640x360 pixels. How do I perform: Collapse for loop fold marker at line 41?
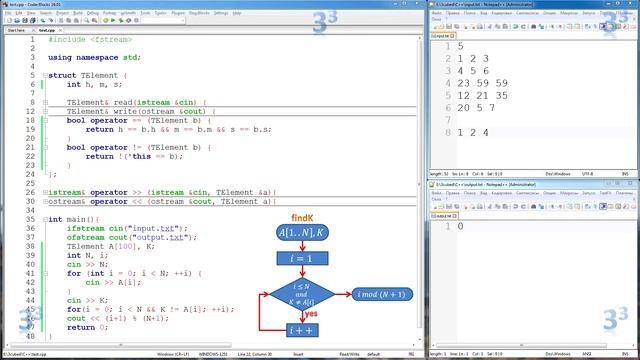(x=45, y=273)
